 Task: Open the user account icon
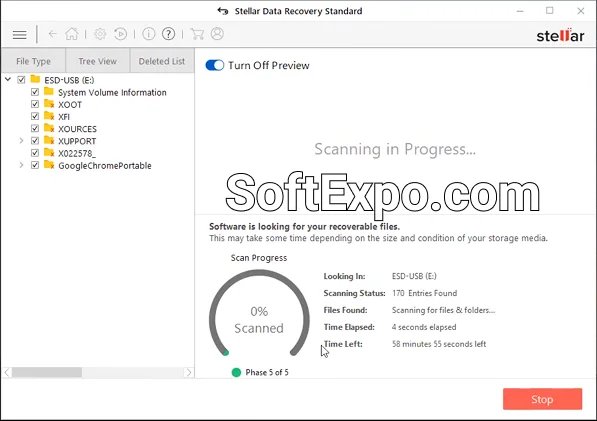tap(217, 34)
